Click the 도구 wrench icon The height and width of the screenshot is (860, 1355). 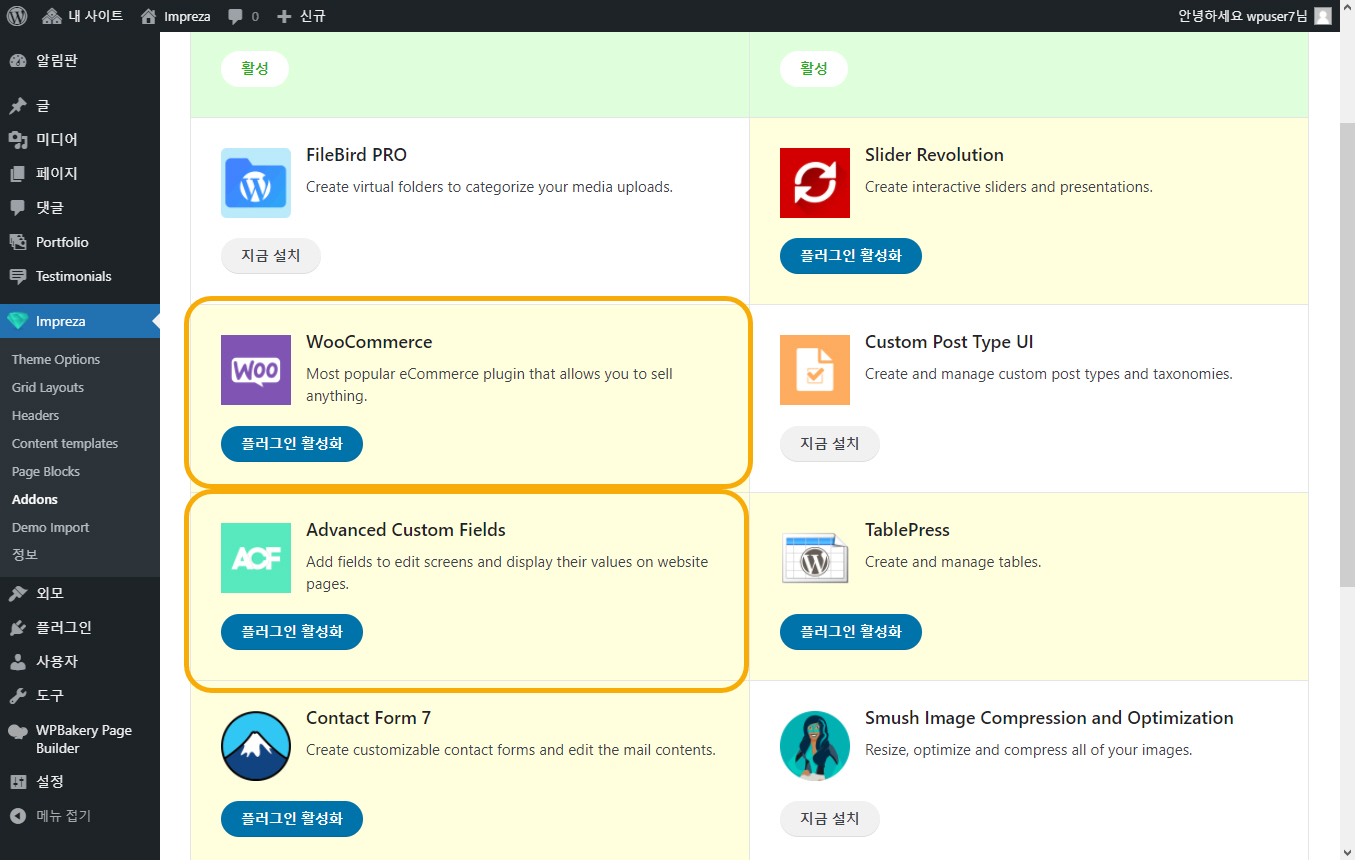point(17,696)
